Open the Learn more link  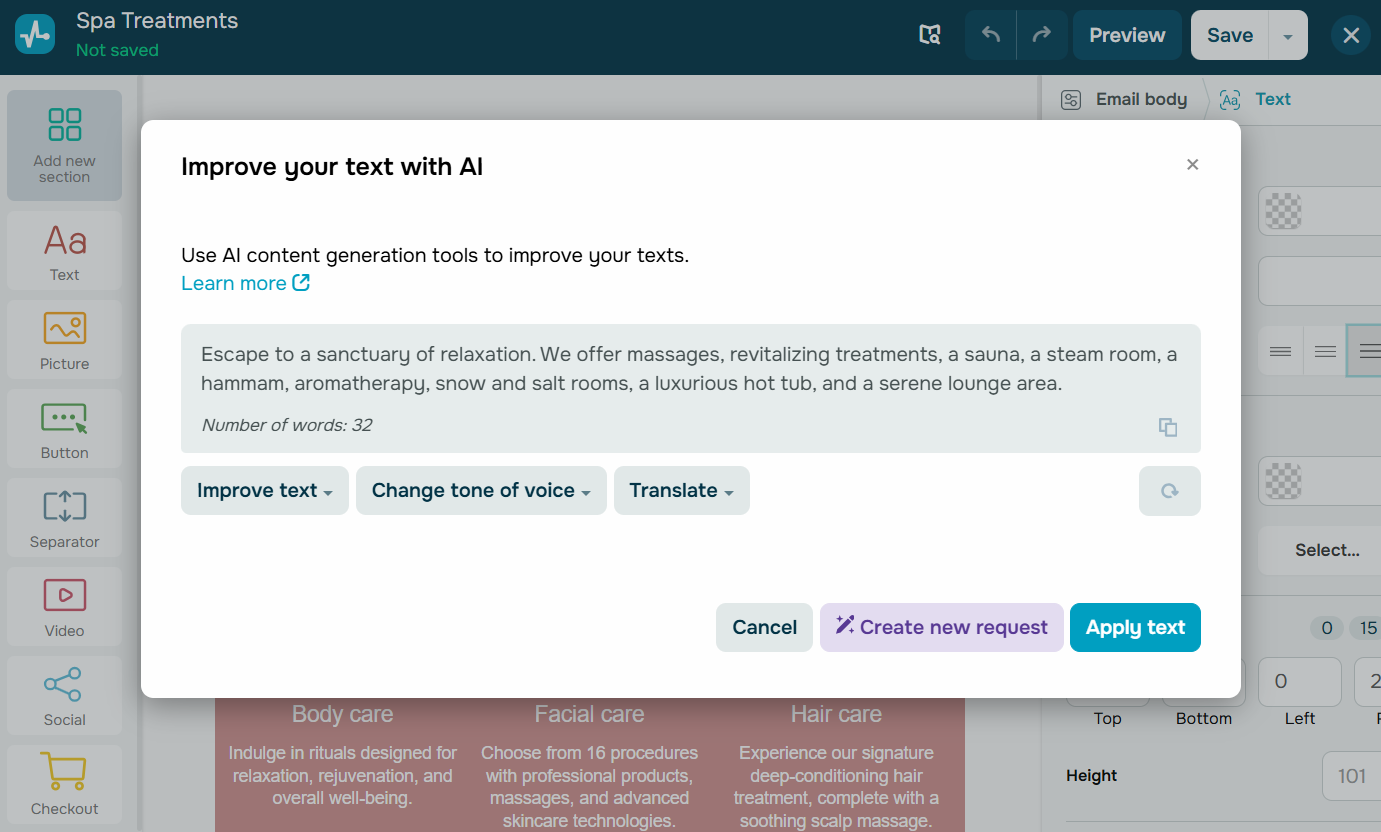[x=245, y=284]
